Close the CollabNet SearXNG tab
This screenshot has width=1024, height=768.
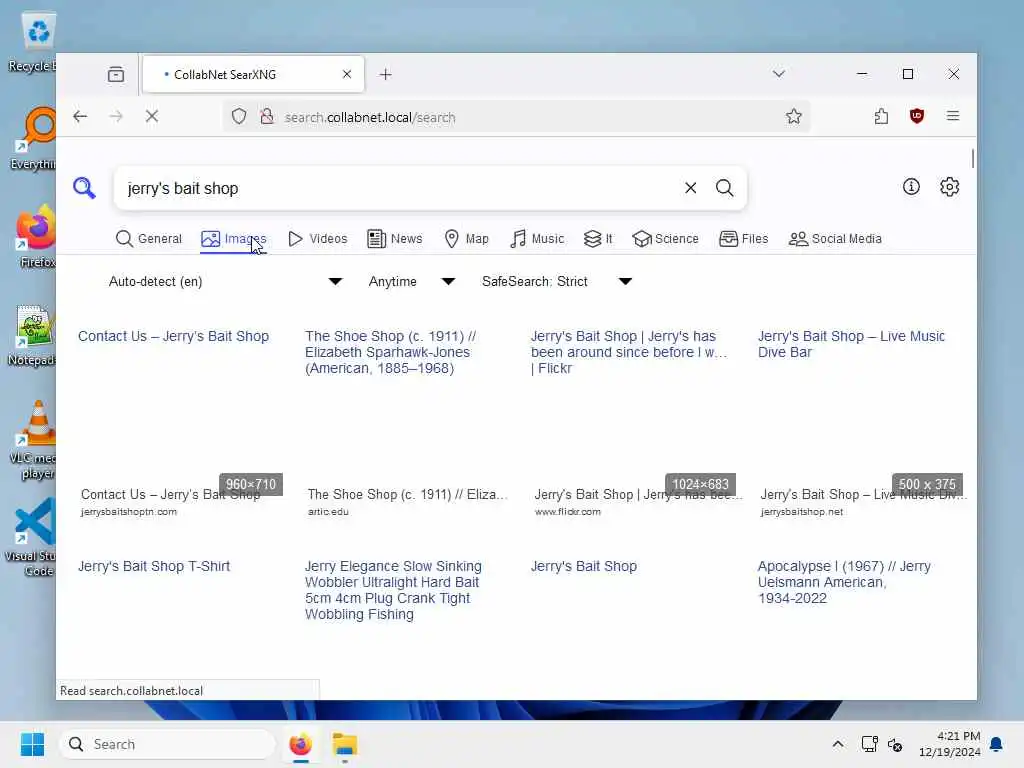[x=347, y=74]
